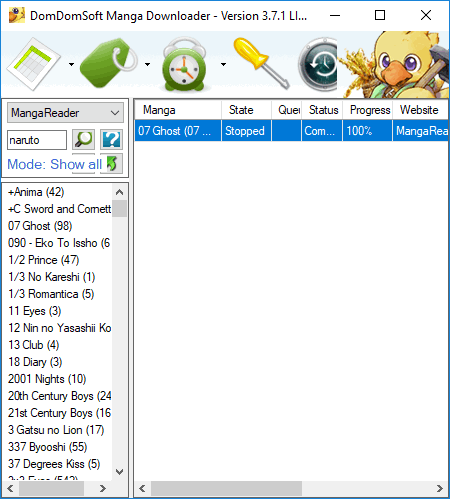Expand the green tag dropdown arrow
The height and width of the screenshot is (499, 450).
point(147,64)
